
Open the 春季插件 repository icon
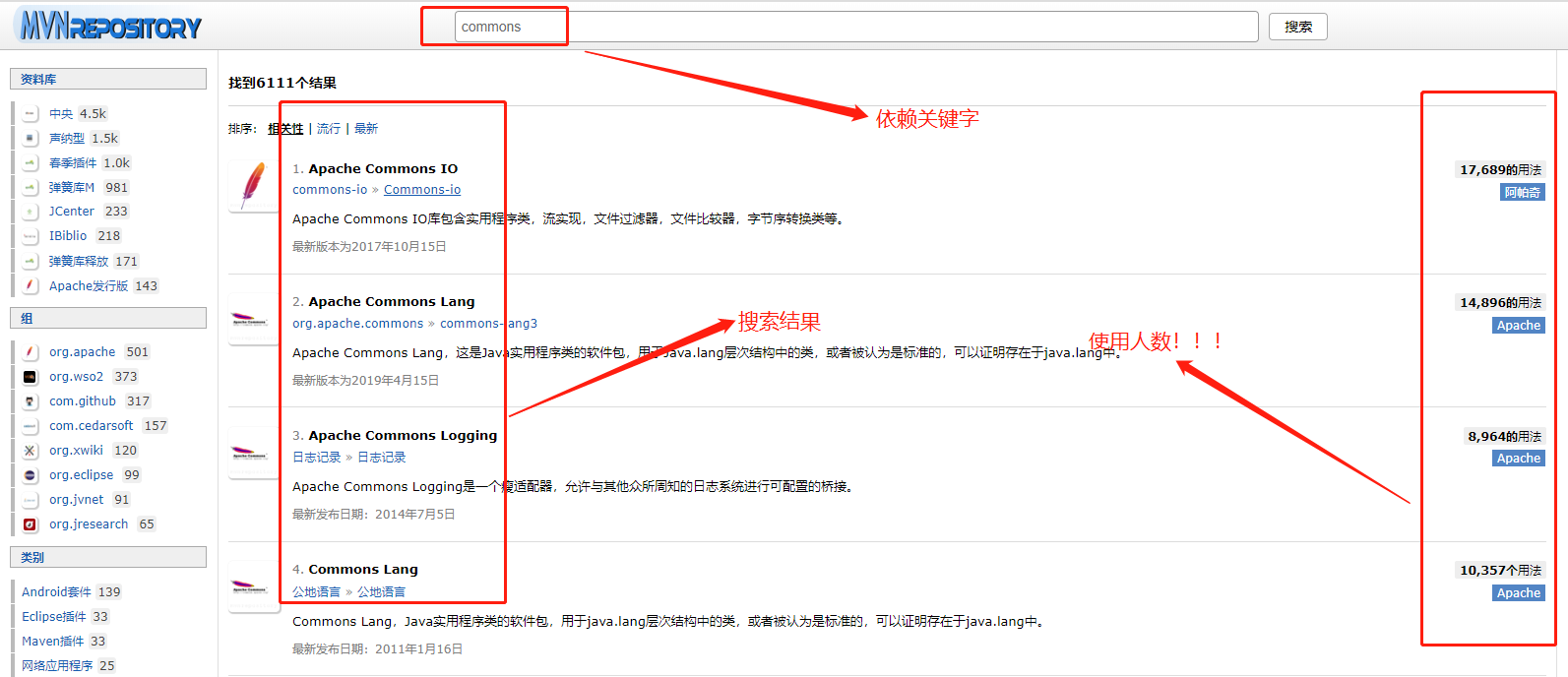tap(31, 163)
